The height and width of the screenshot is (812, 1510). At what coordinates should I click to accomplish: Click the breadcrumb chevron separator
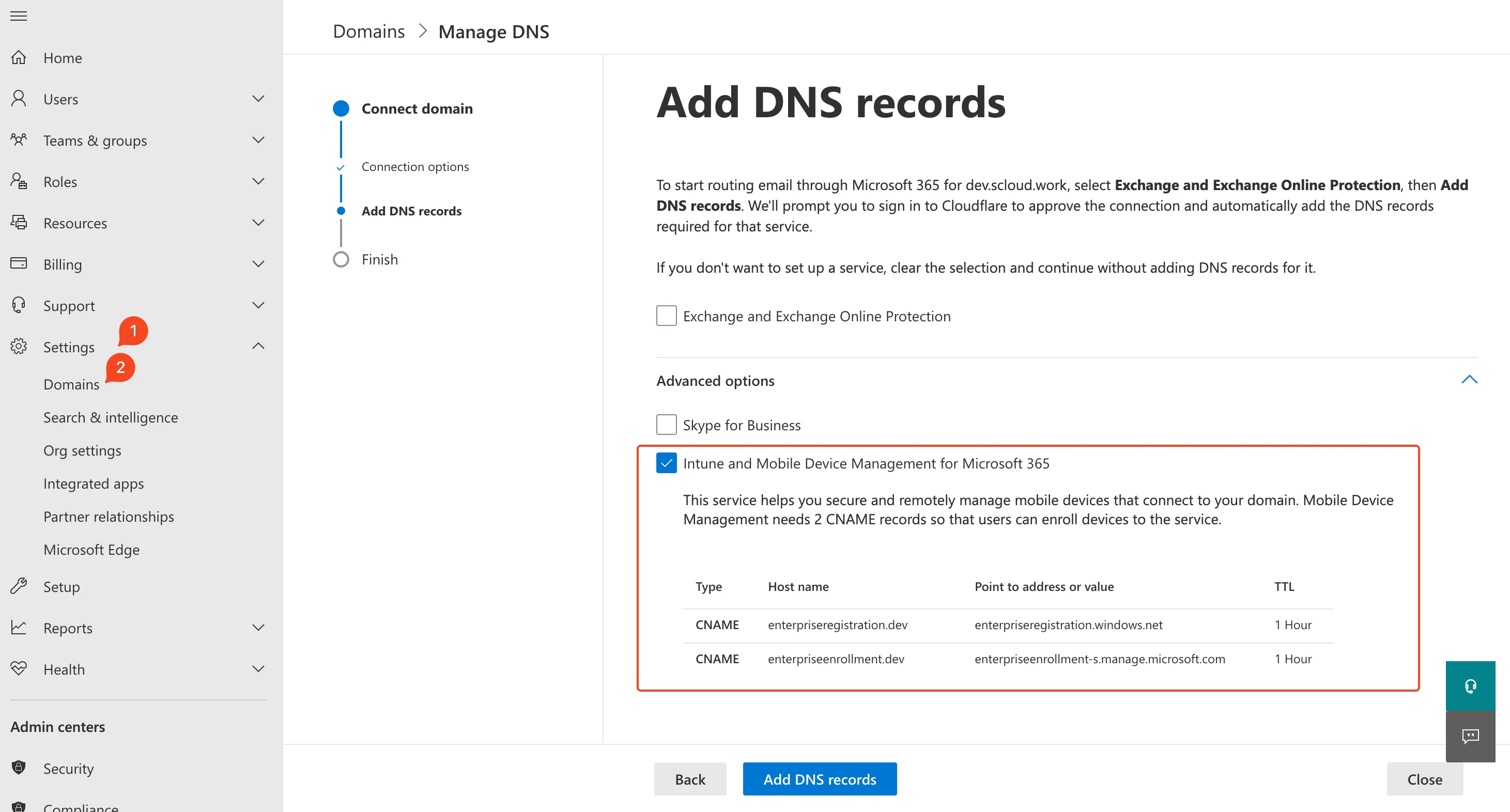[x=423, y=31]
